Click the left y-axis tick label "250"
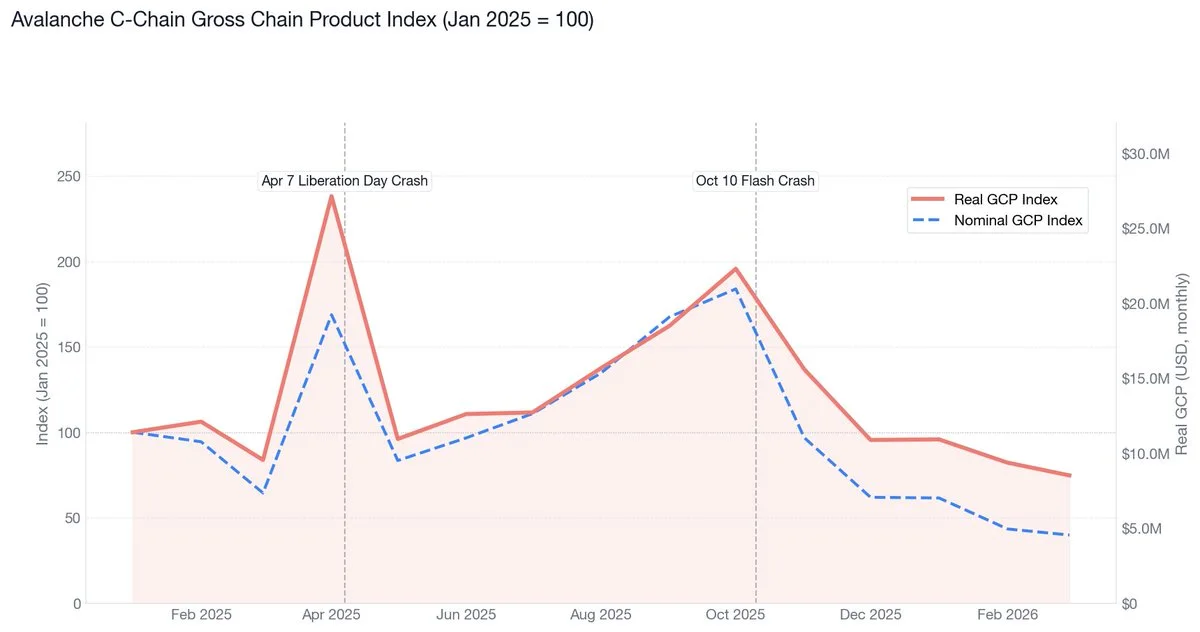This screenshot has width=1200, height=632. 69,177
